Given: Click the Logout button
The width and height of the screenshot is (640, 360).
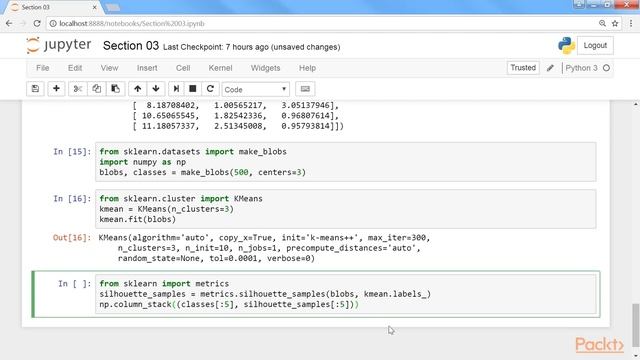Looking at the screenshot, I should [x=595, y=45].
